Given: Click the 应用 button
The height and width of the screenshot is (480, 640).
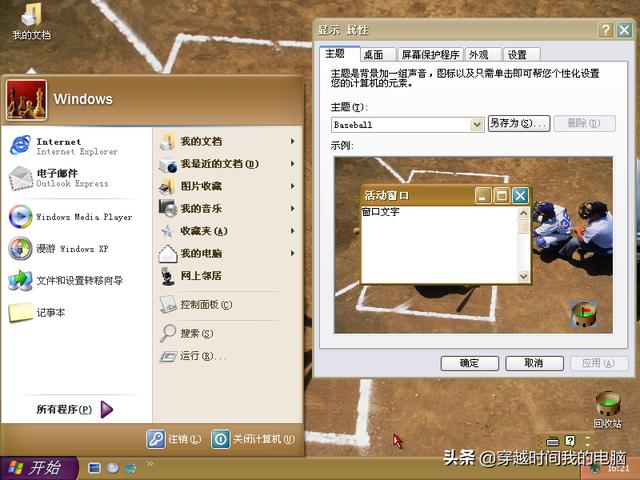Looking at the screenshot, I should tap(599, 363).
